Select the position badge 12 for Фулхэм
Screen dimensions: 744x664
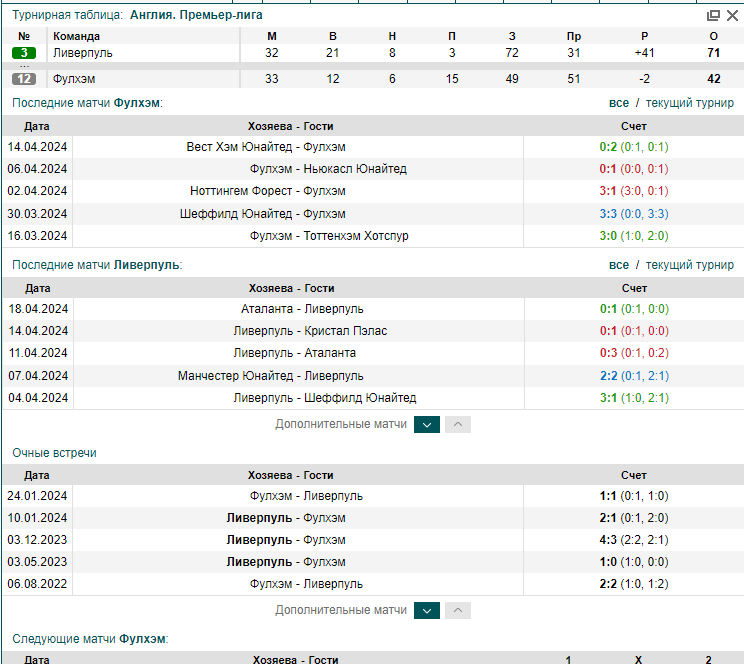point(24,79)
